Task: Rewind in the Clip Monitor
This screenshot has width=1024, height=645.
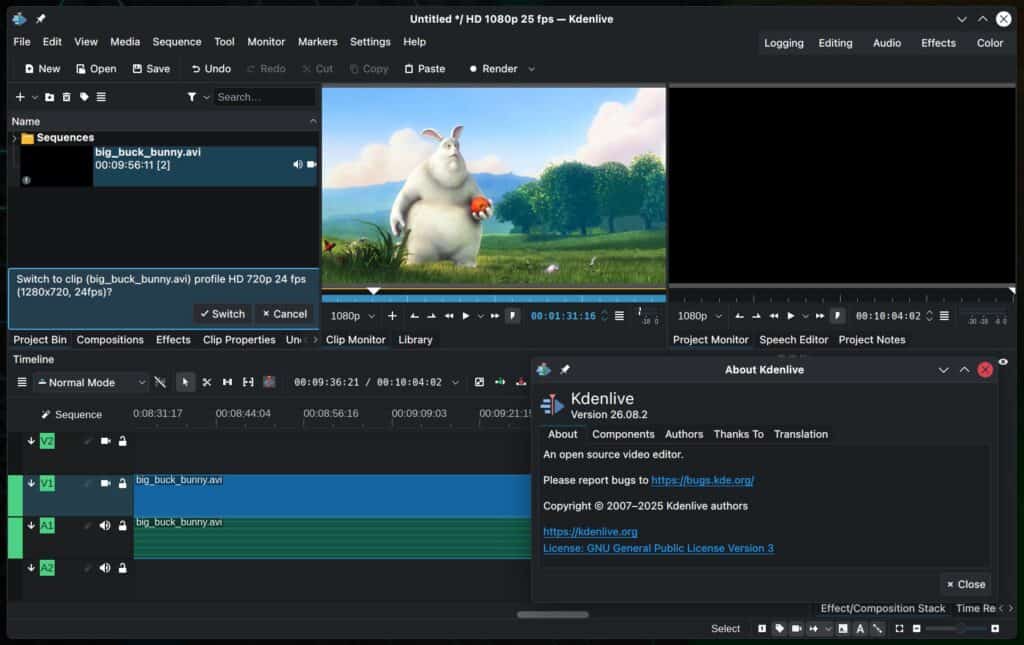Action: pyautogui.click(x=449, y=316)
